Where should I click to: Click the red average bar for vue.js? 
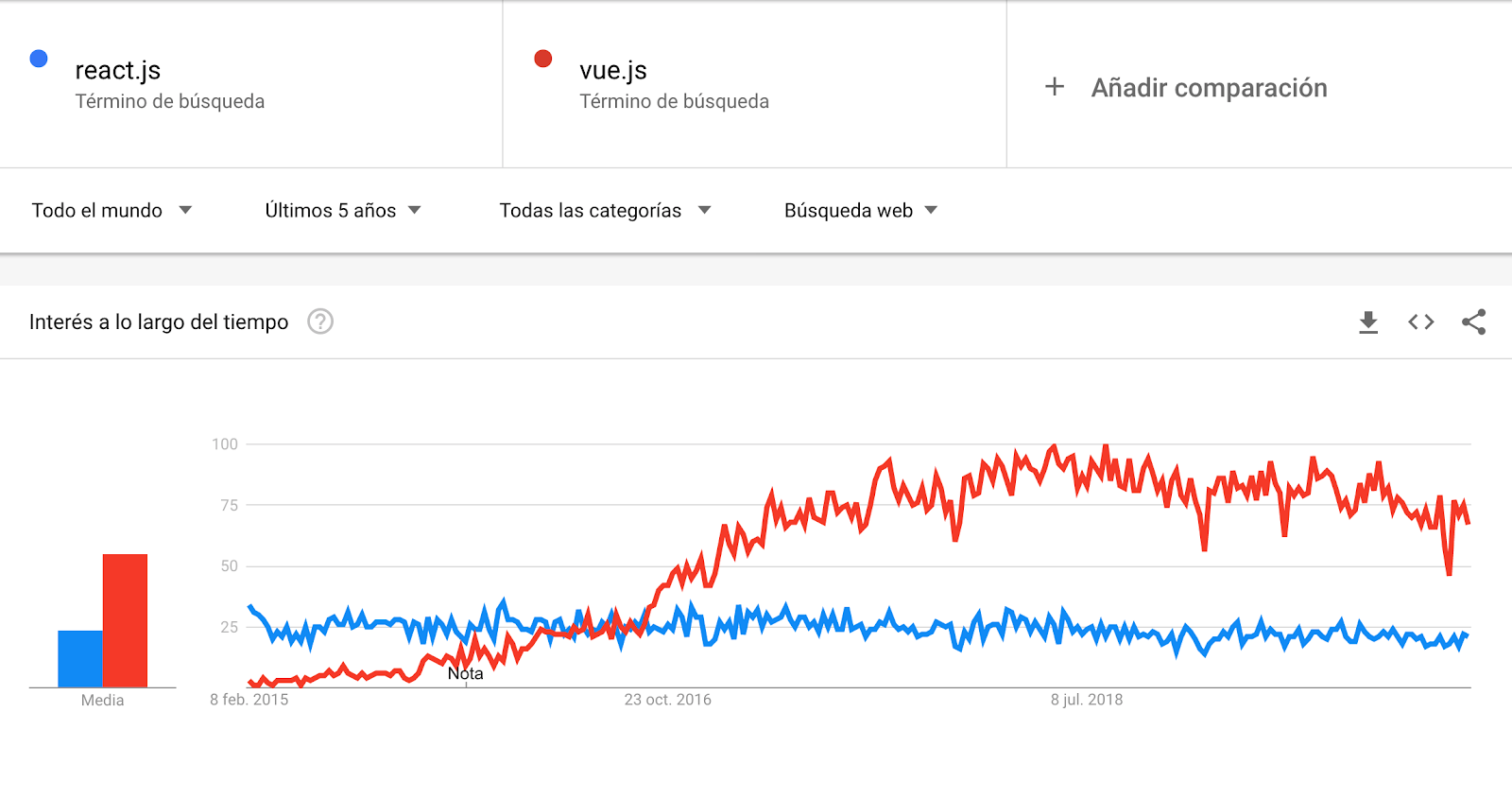[125, 619]
